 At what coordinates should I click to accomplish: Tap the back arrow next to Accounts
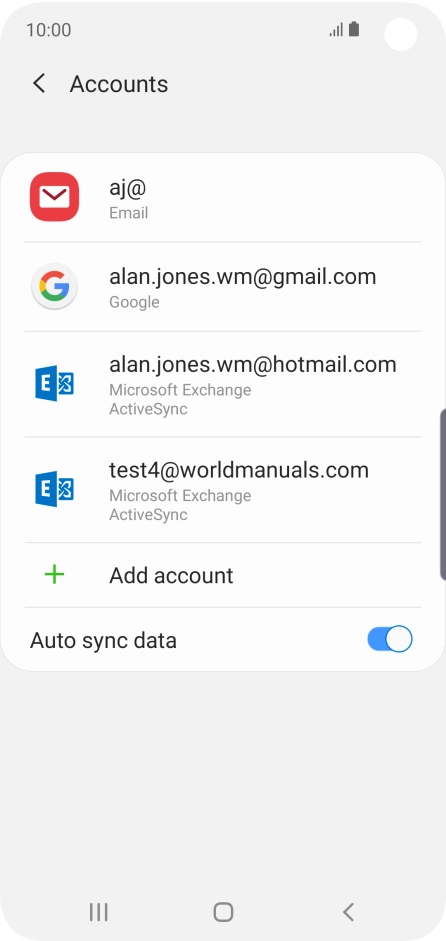click(x=39, y=83)
